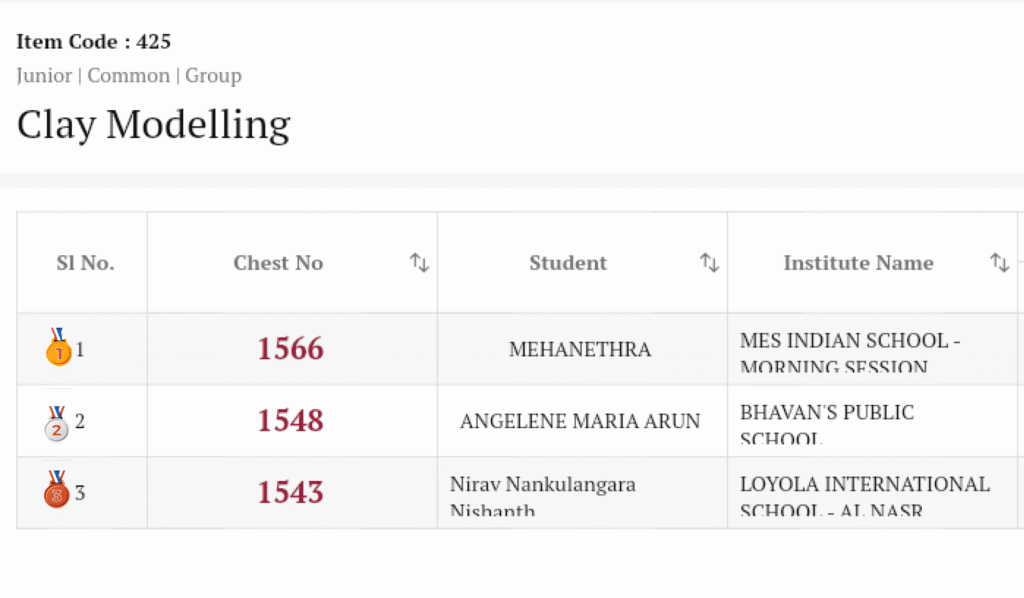Click student Nirav Nankulangara Nishanth

pyautogui.click(x=543, y=493)
